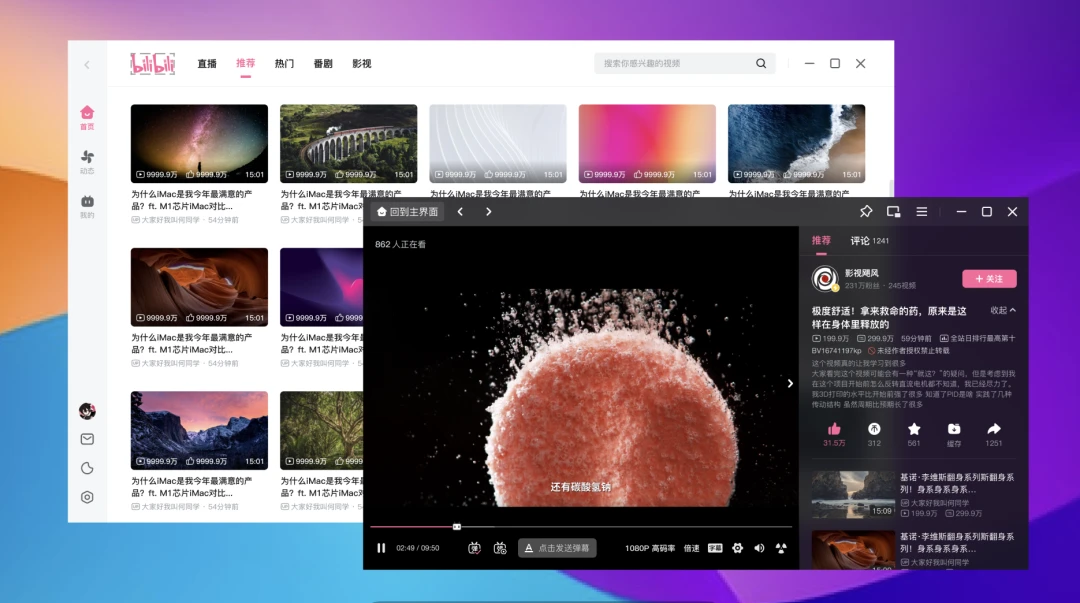Open the mail messages icon in sidebar
Screen dimensions: 1080x603
pyautogui.click(x=87, y=439)
